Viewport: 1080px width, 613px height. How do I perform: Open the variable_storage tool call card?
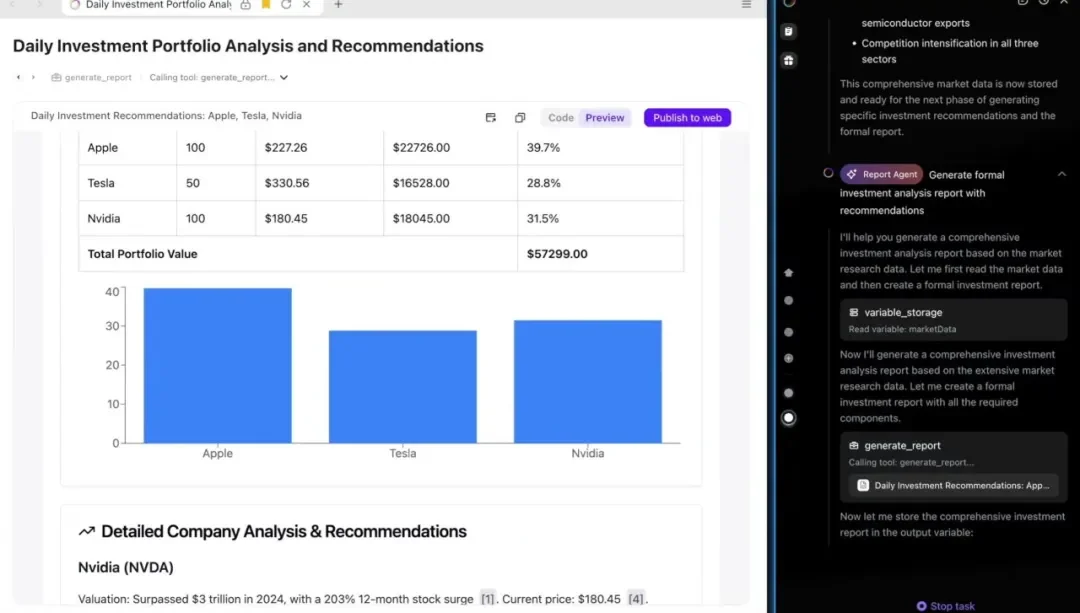[x=953, y=320]
